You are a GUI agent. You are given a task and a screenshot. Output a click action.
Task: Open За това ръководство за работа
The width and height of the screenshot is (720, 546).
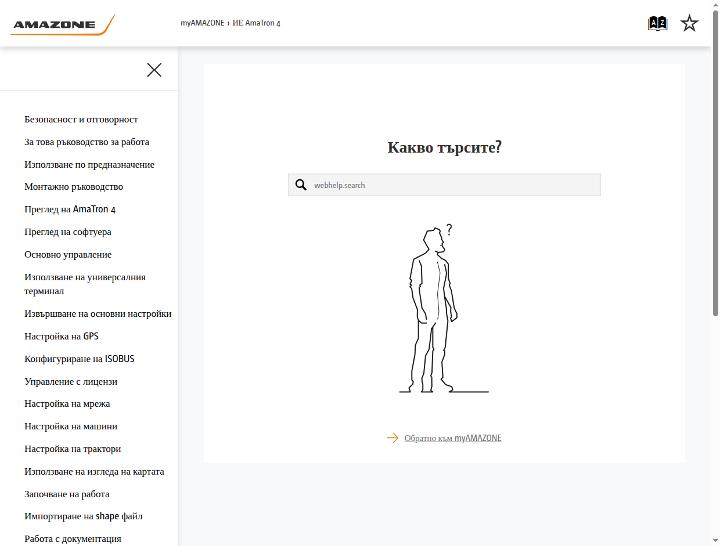pos(87,142)
